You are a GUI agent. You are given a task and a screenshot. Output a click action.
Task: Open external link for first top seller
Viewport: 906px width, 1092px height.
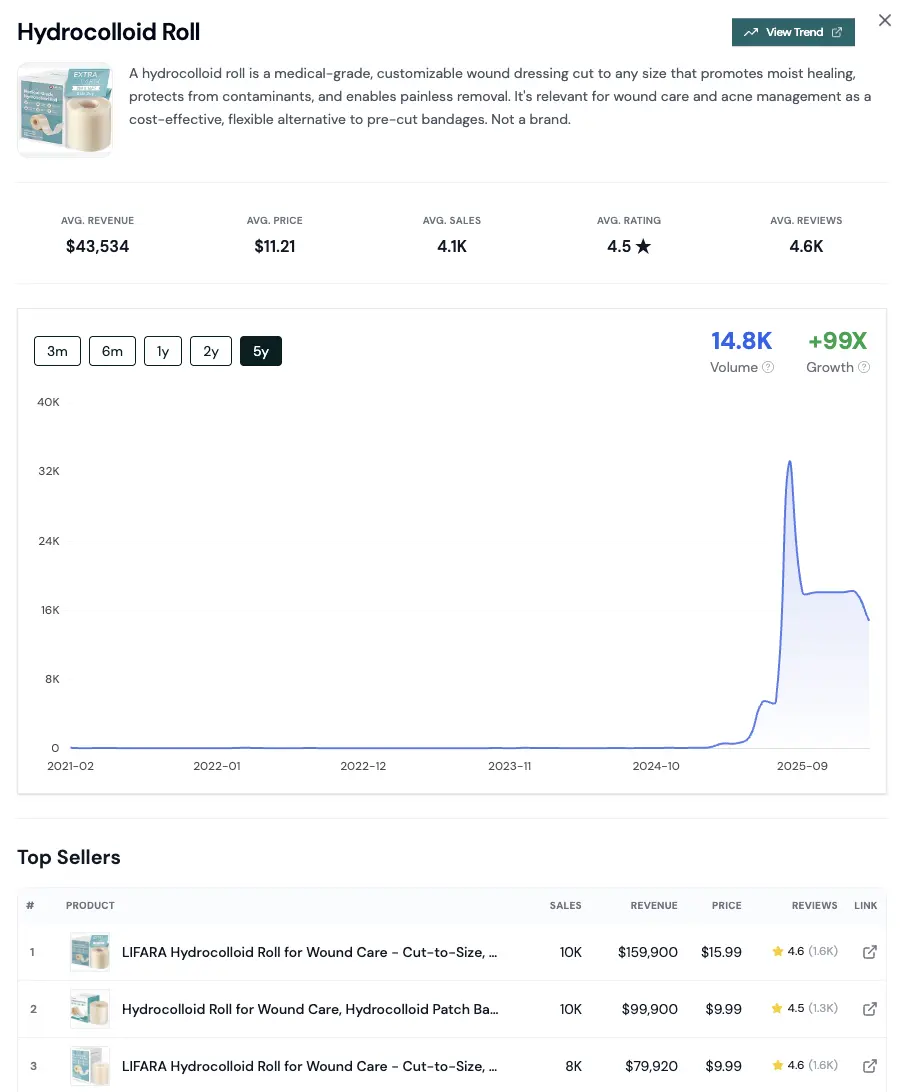[x=869, y=952]
